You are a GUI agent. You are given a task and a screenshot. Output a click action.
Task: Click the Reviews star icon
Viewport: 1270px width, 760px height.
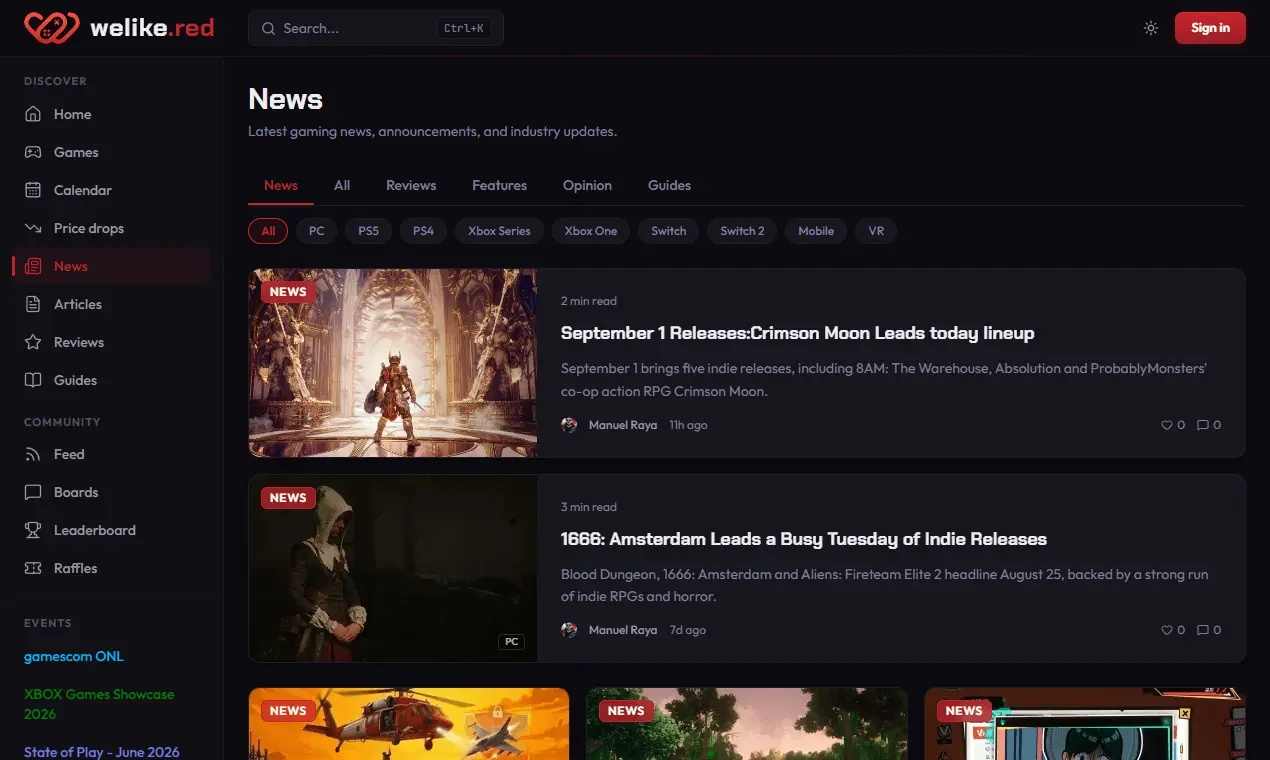tap(33, 342)
